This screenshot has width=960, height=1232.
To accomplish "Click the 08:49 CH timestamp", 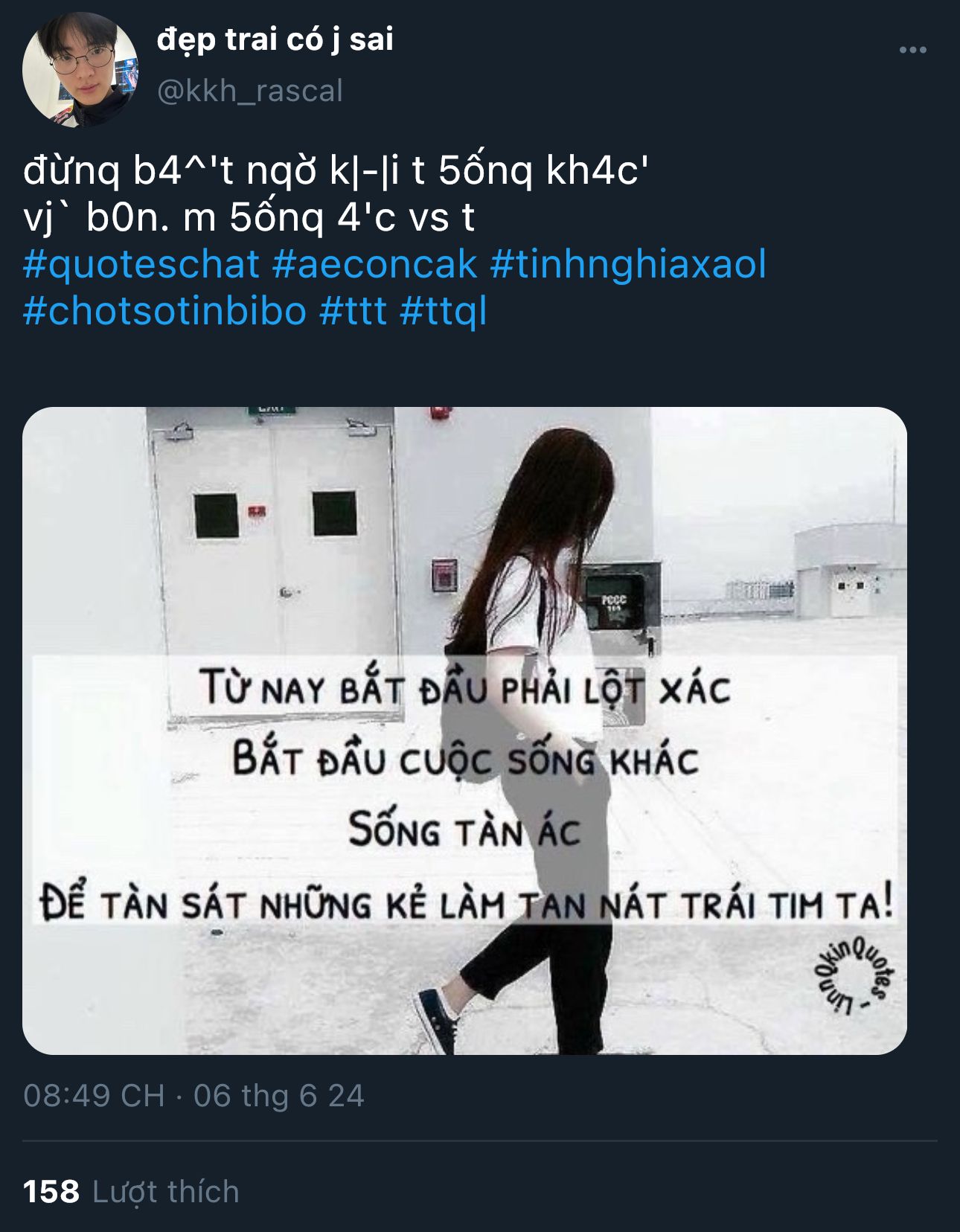I will [94, 1096].
